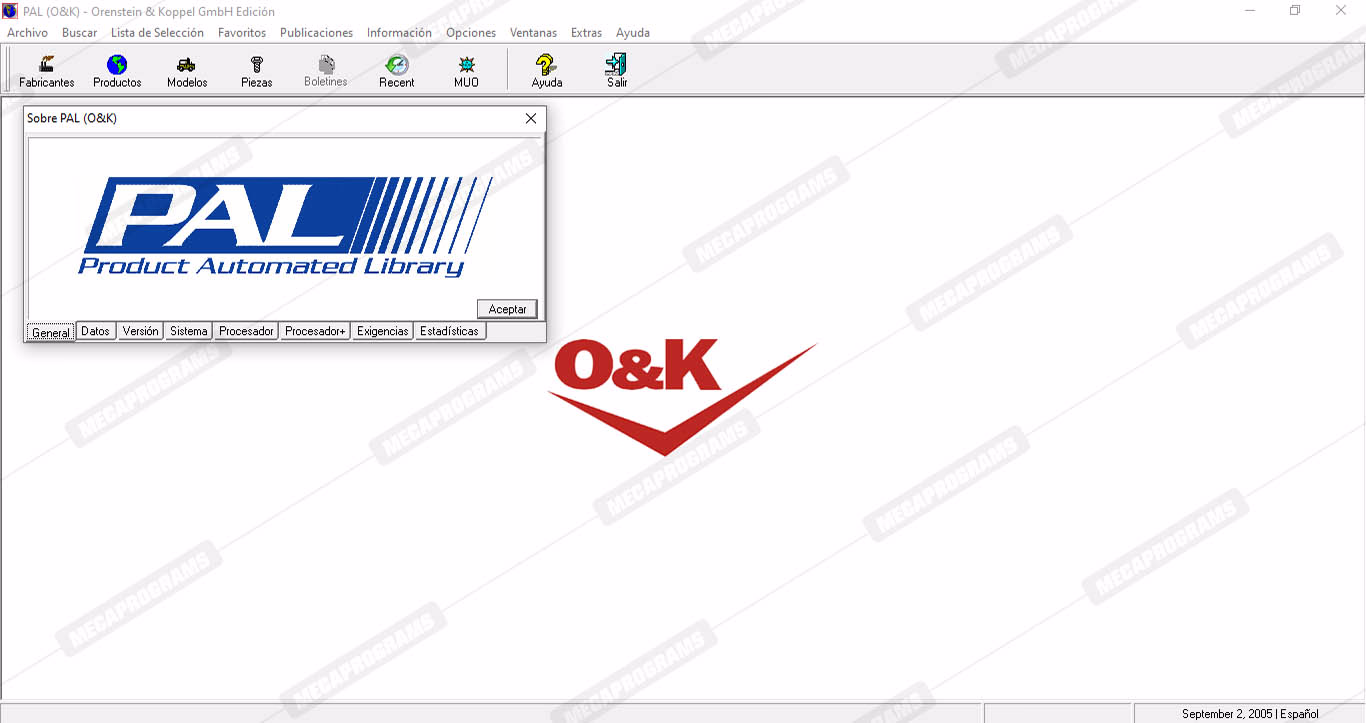Viewport: 1366px width, 723px height.
Task: Click the red O&K logo
Action: [x=682, y=396]
